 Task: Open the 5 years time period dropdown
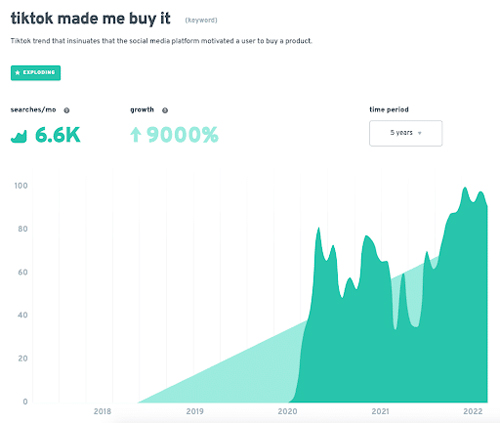point(406,133)
